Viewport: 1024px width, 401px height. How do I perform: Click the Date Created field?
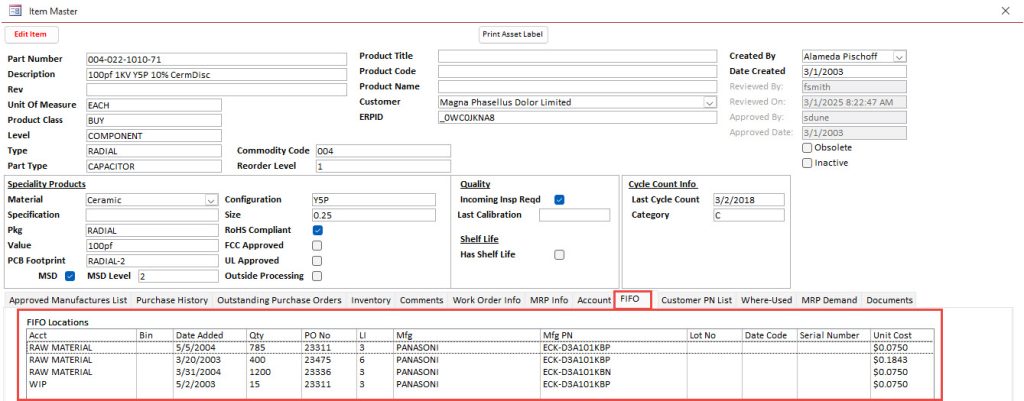854,72
